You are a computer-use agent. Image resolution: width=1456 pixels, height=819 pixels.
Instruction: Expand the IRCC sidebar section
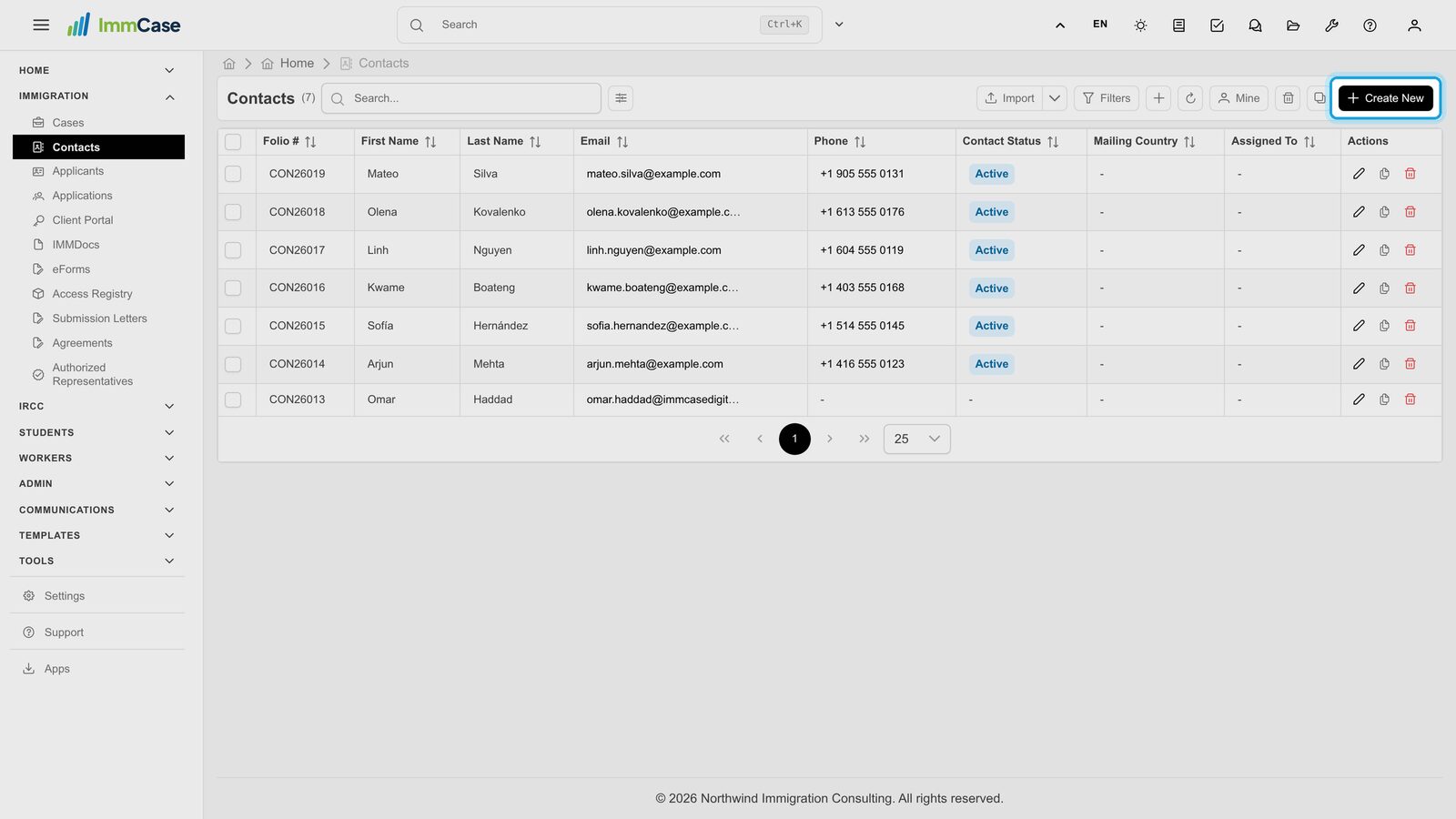click(97, 407)
